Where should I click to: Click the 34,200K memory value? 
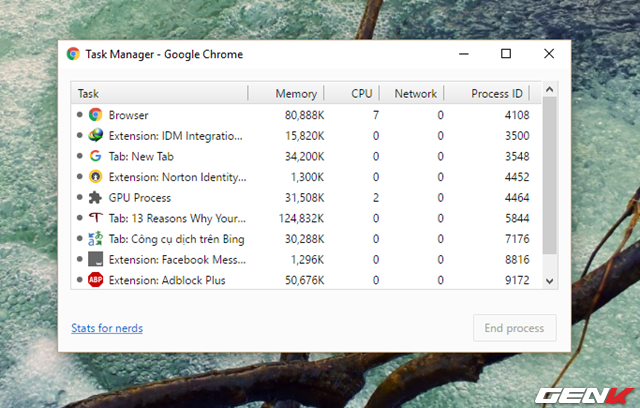coord(304,157)
